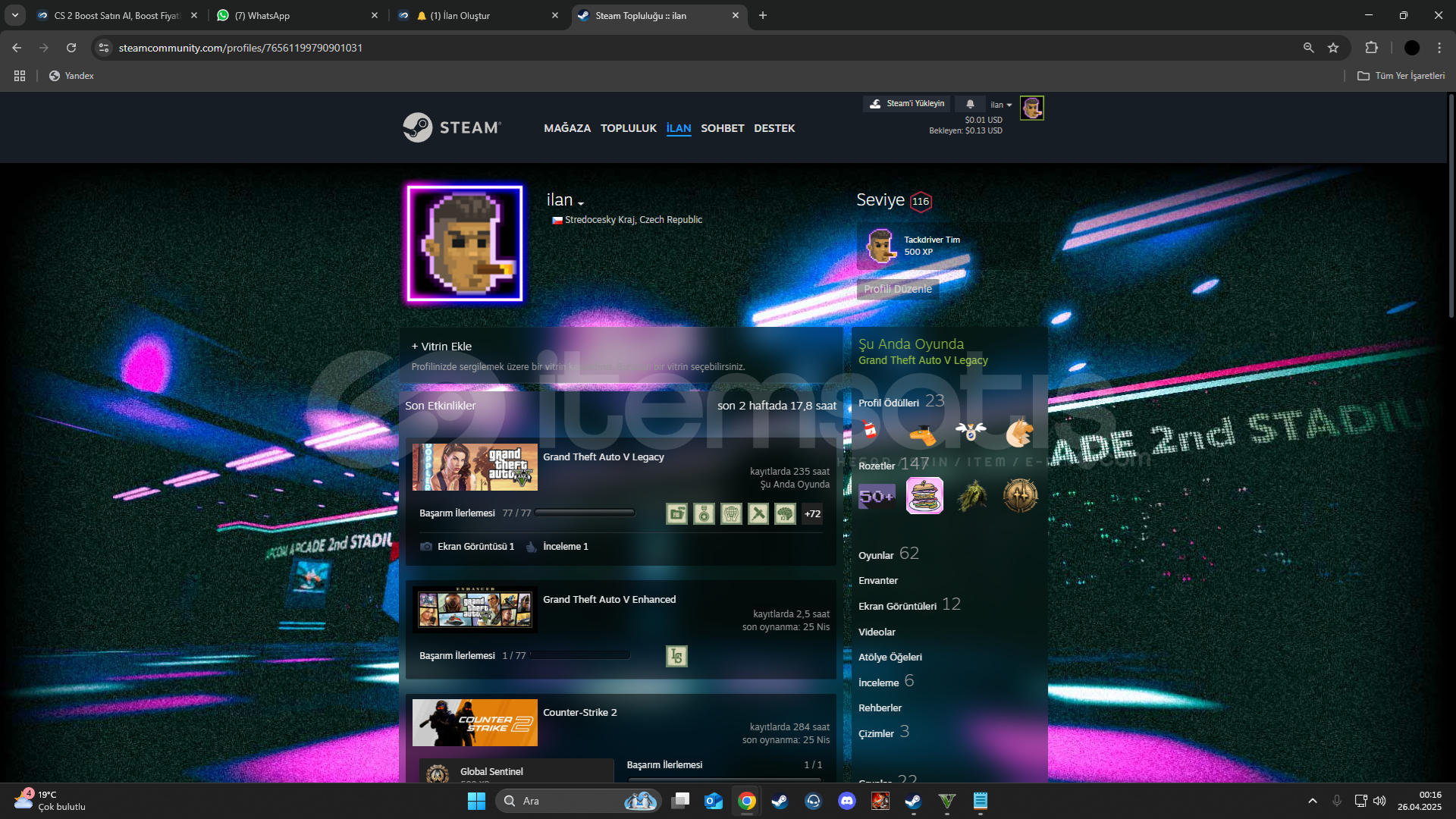Click the winged award icon
This screenshot has height=819, width=1456.
[x=971, y=431]
